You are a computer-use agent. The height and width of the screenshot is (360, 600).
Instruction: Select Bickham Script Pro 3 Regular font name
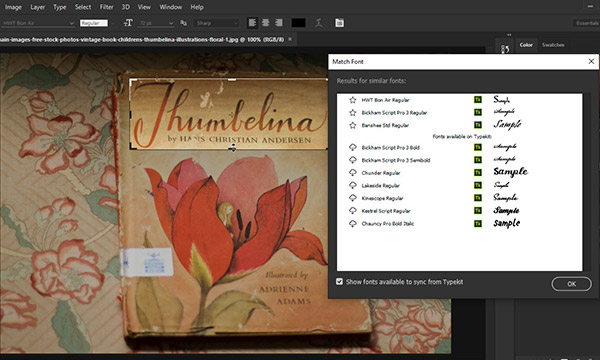tap(394, 113)
